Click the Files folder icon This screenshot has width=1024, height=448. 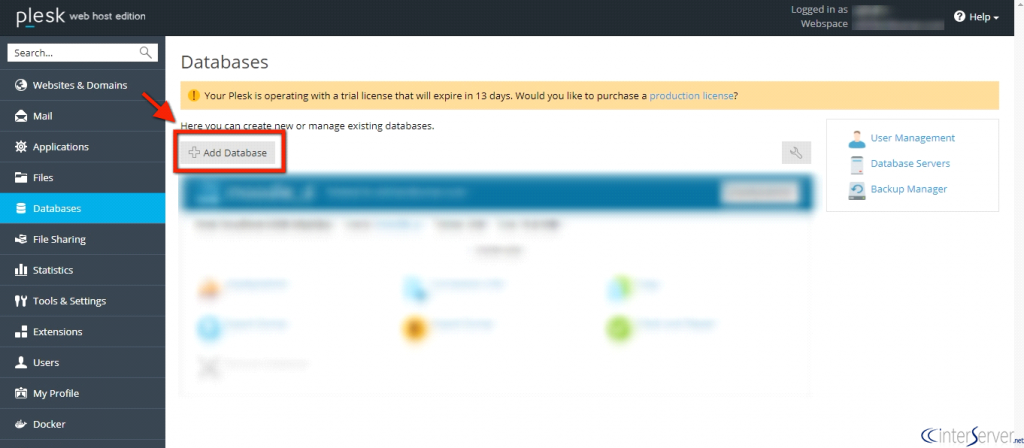pos(21,178)
